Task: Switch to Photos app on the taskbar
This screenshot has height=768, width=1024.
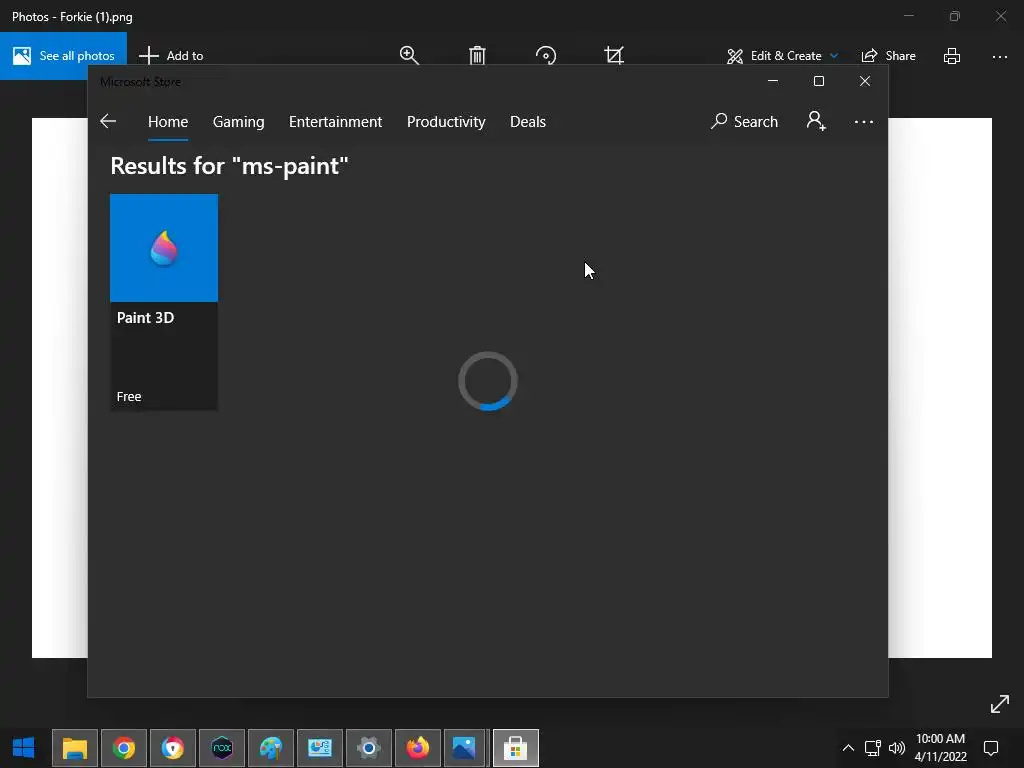Action: coord(464,748)
